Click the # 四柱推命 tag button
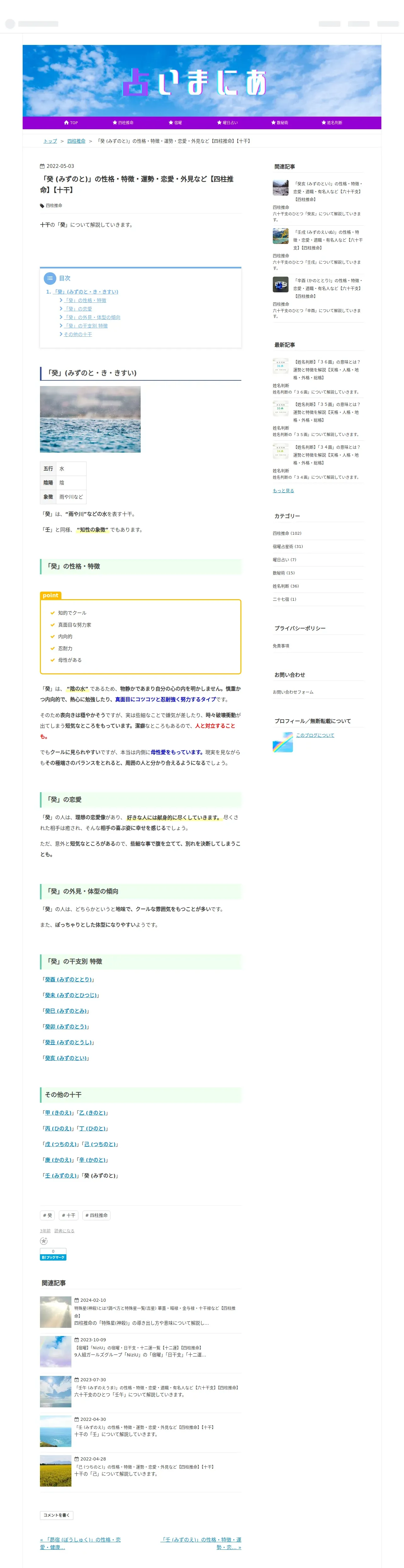404x1568 pixels. pos(96,1216)
